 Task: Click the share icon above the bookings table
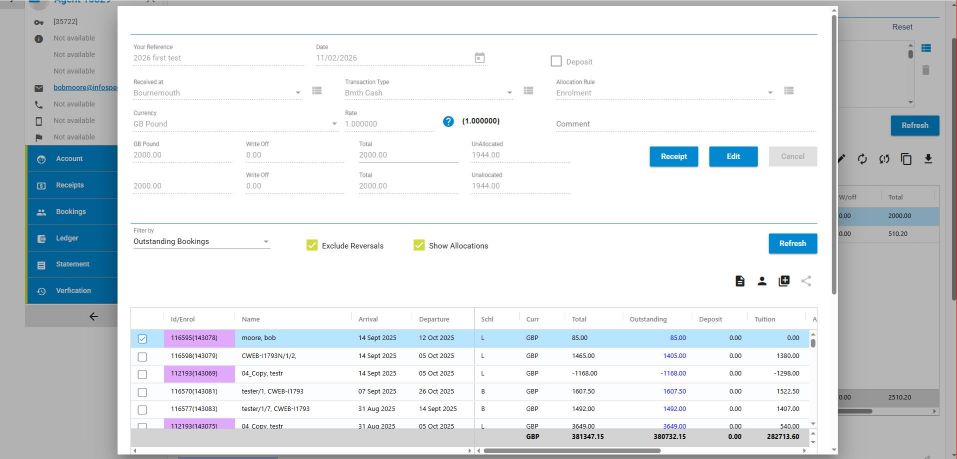pyautogui.click(x=806, y=281)
